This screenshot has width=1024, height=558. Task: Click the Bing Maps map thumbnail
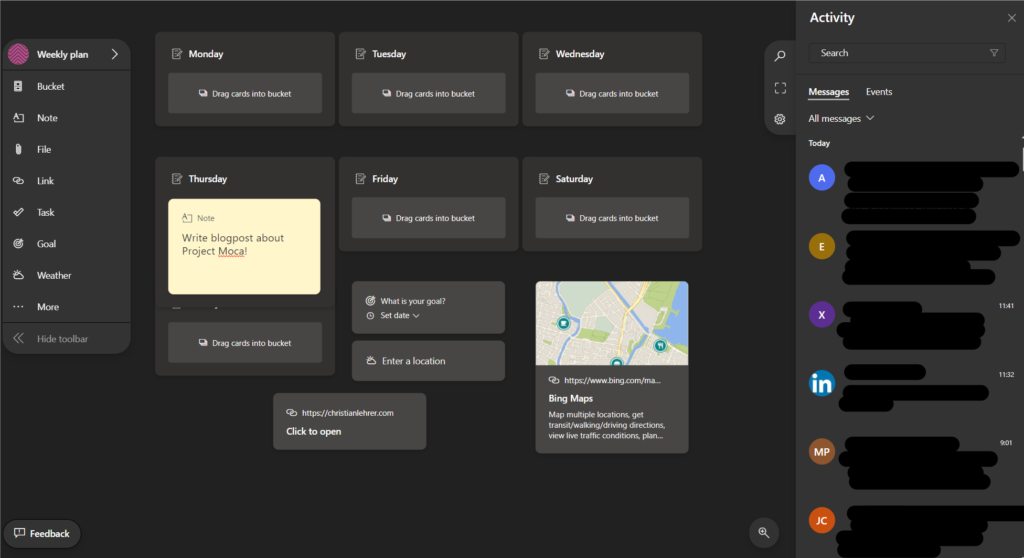tap(612, 323)
